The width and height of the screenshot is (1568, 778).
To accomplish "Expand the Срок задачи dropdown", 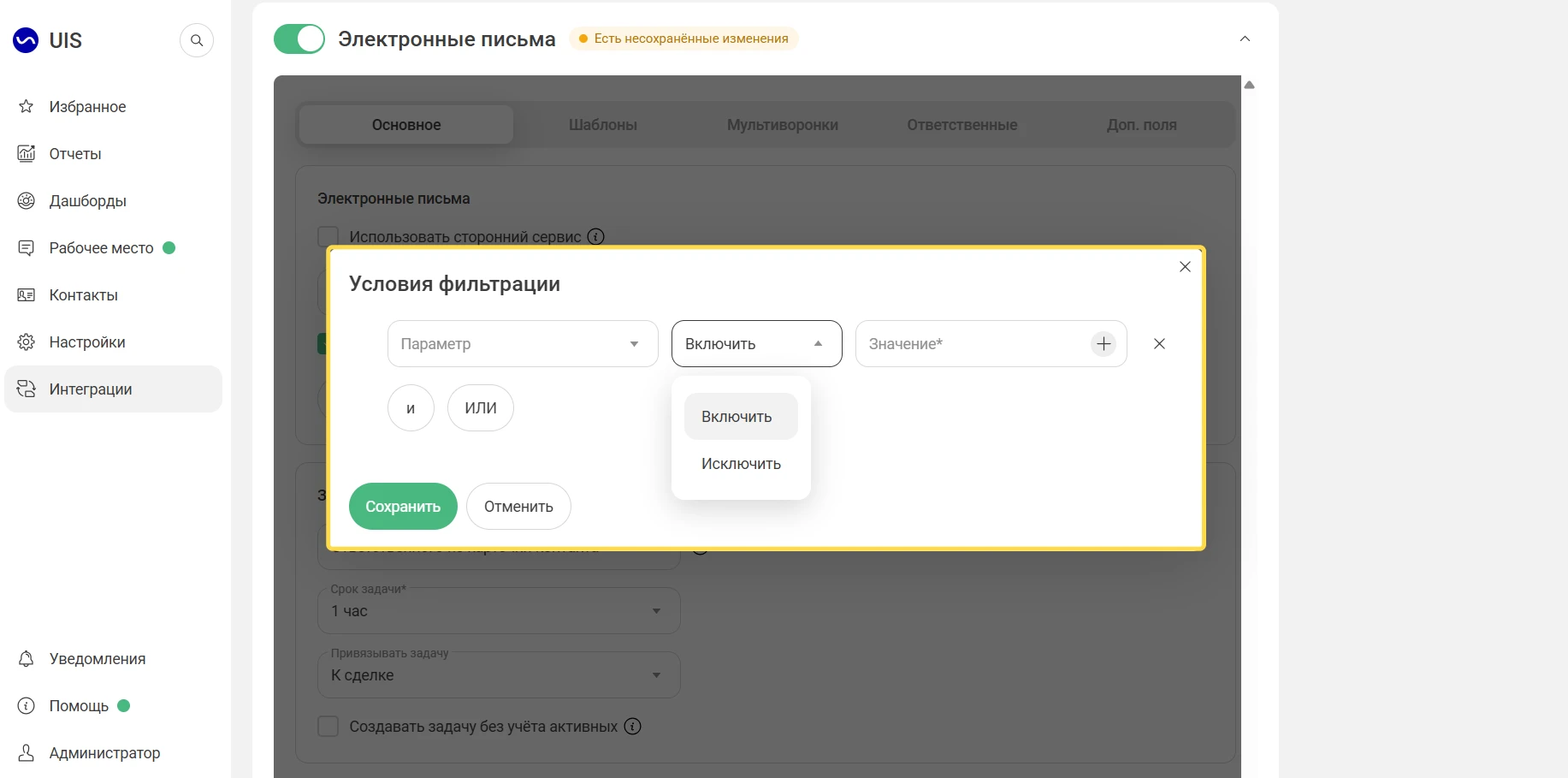I will pyautogui.click(x=499, y=610).
